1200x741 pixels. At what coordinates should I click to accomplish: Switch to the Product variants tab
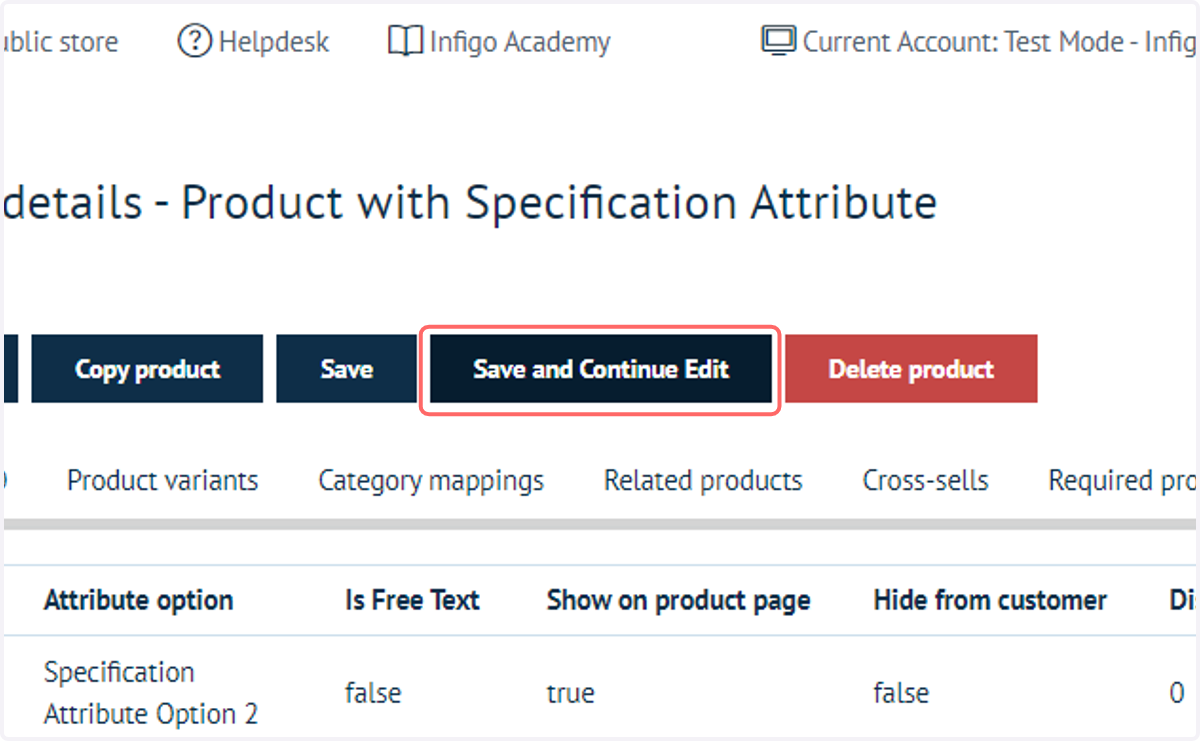pos(162,481)
